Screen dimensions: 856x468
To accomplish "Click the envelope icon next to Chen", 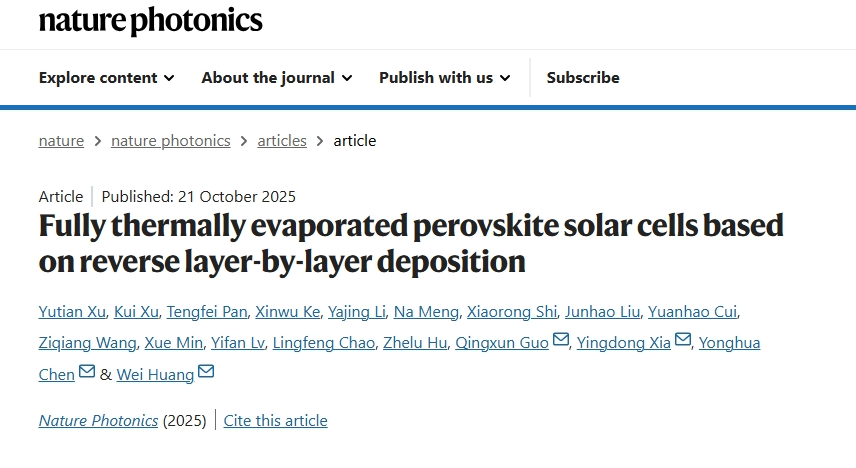I will click(87, 372).
